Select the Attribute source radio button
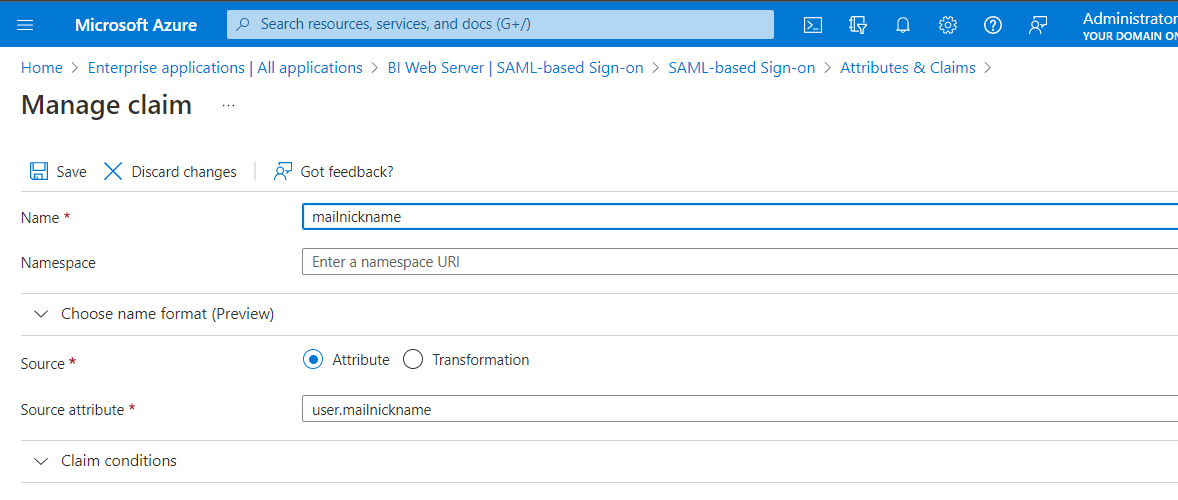The height and width of the screenshot is (500, 1178). [313, 359]
